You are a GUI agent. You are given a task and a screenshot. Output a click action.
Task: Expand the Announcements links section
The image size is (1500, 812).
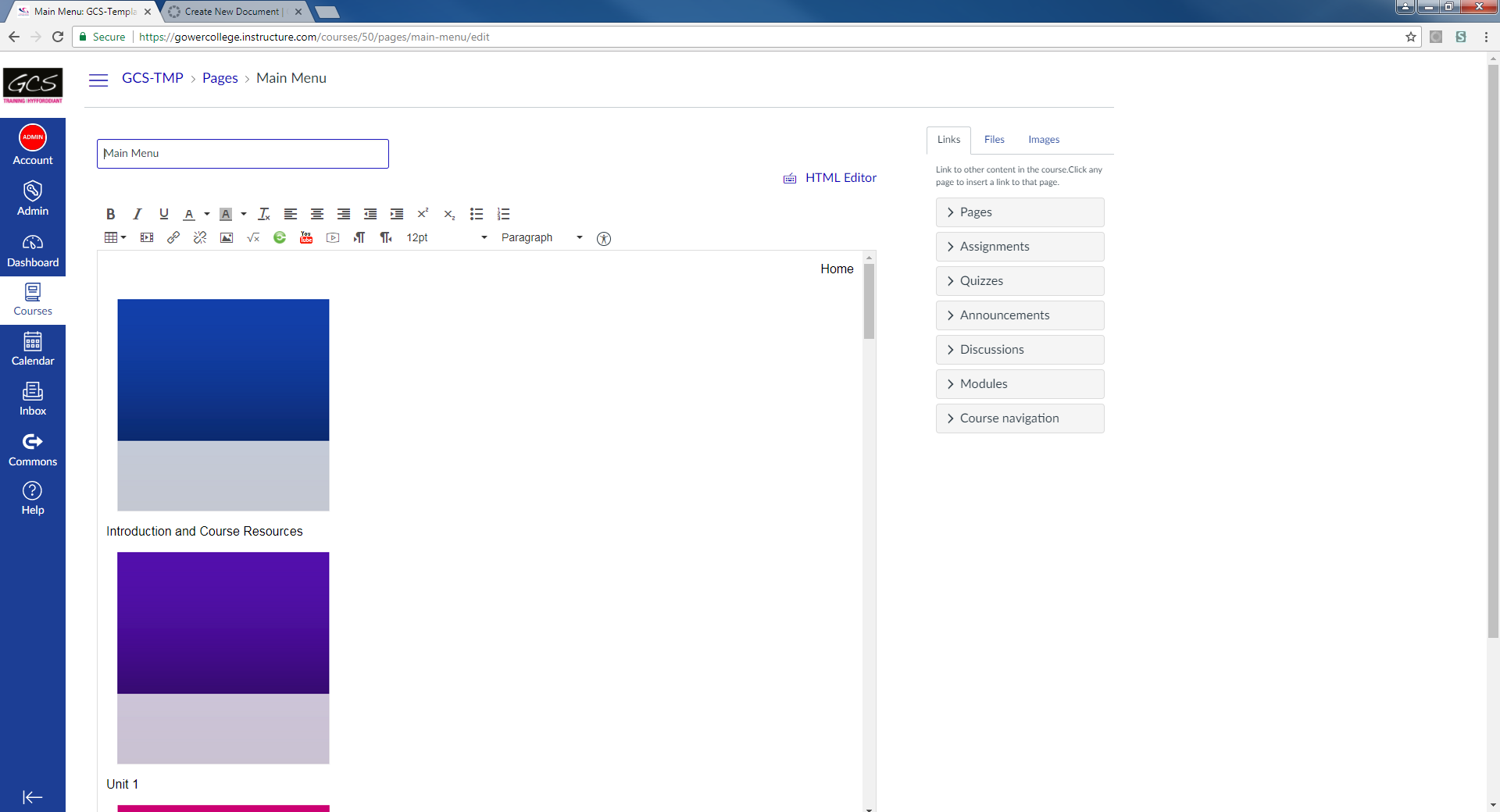pyautogui.click(x=1020, y=315)
